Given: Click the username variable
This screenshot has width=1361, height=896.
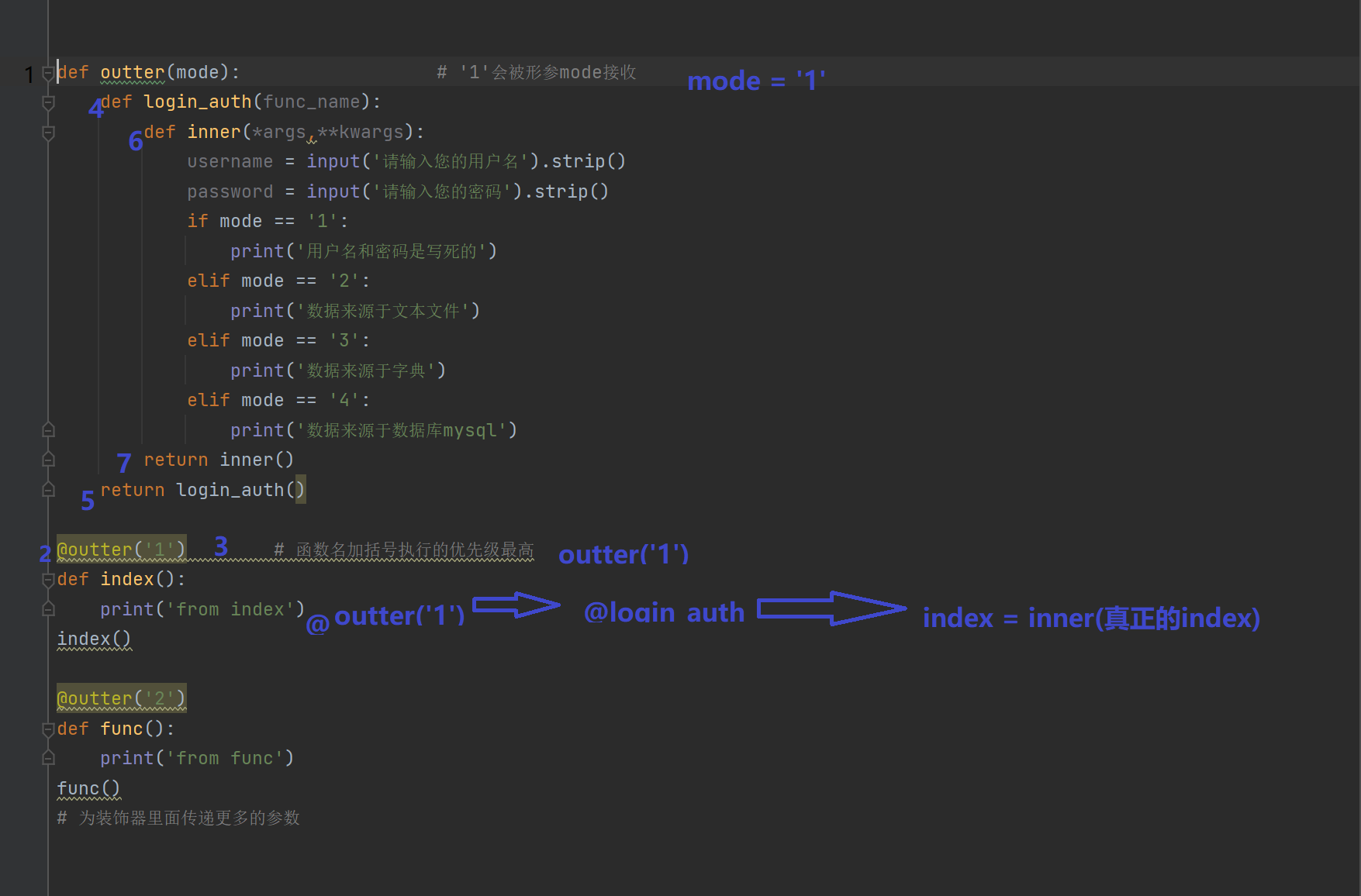Looking at the screenshot, I should 230,161.
